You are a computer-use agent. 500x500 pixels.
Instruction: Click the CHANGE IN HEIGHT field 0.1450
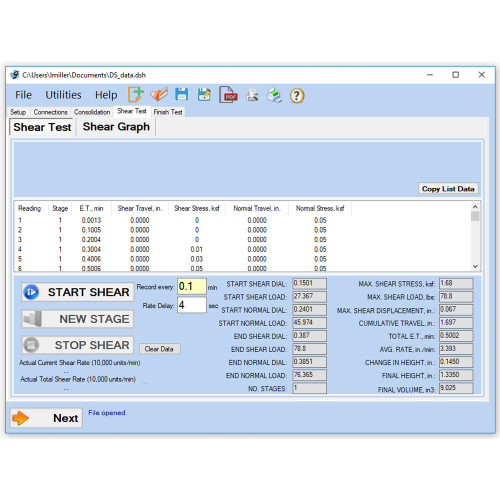pos(456,362)
